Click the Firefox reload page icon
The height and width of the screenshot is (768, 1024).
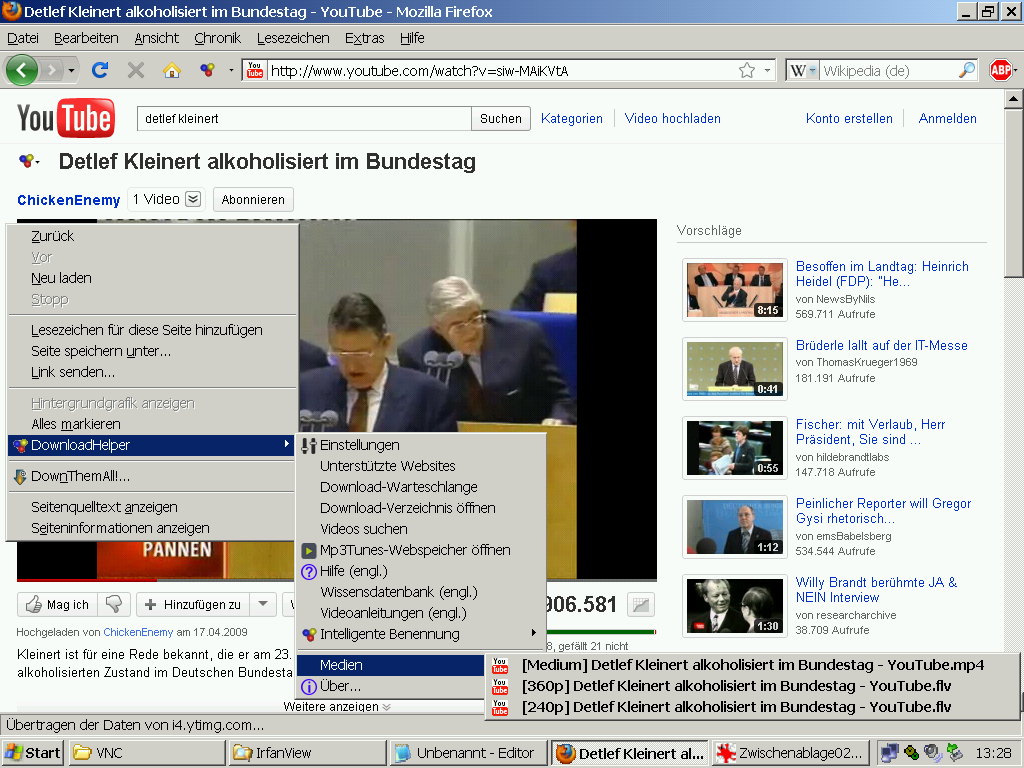[x=99, y=70]
